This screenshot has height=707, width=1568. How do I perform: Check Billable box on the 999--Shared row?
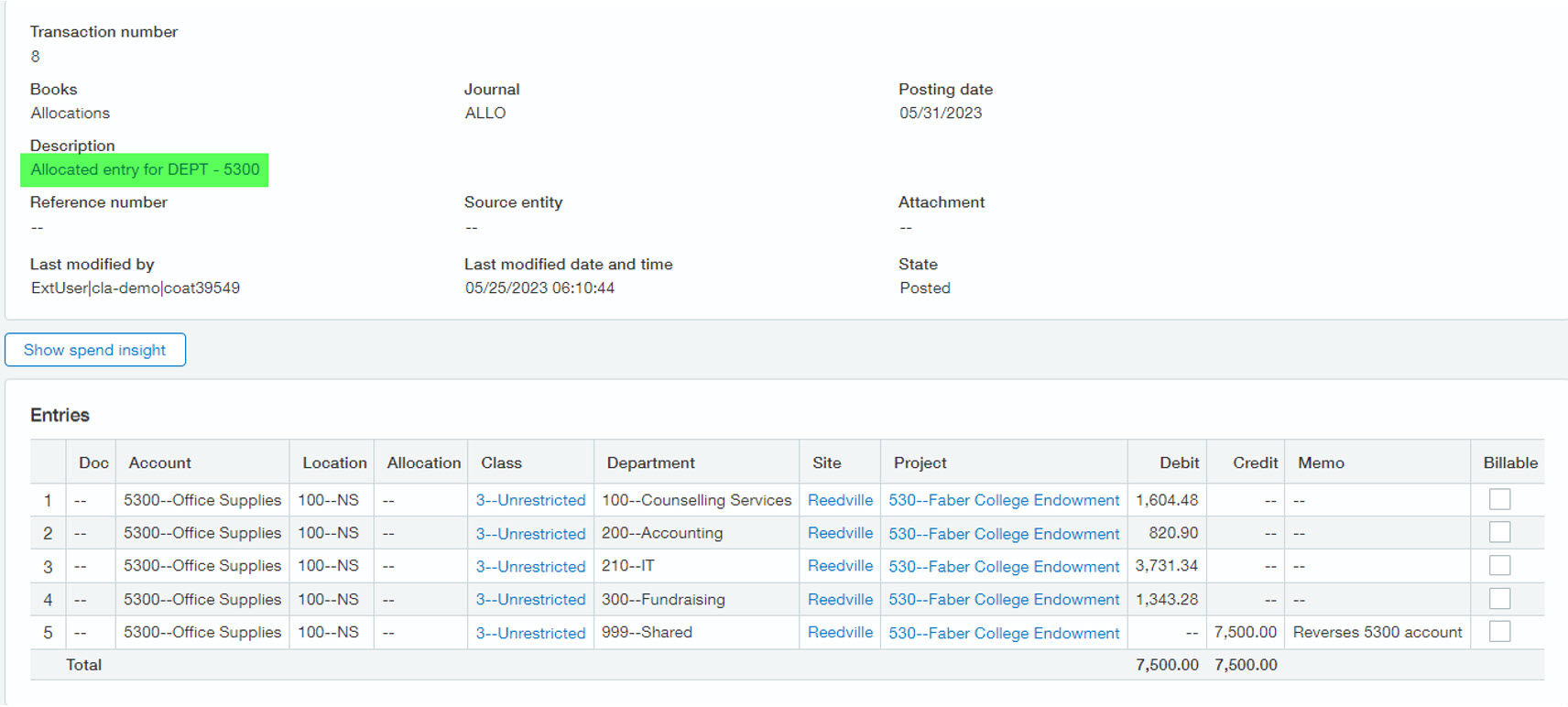point(1499,632)
